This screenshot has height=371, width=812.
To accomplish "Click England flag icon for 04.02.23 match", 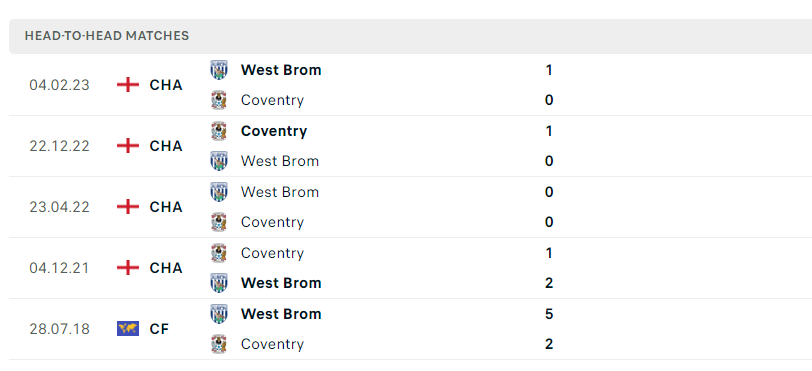I will [x=128, y=85].
